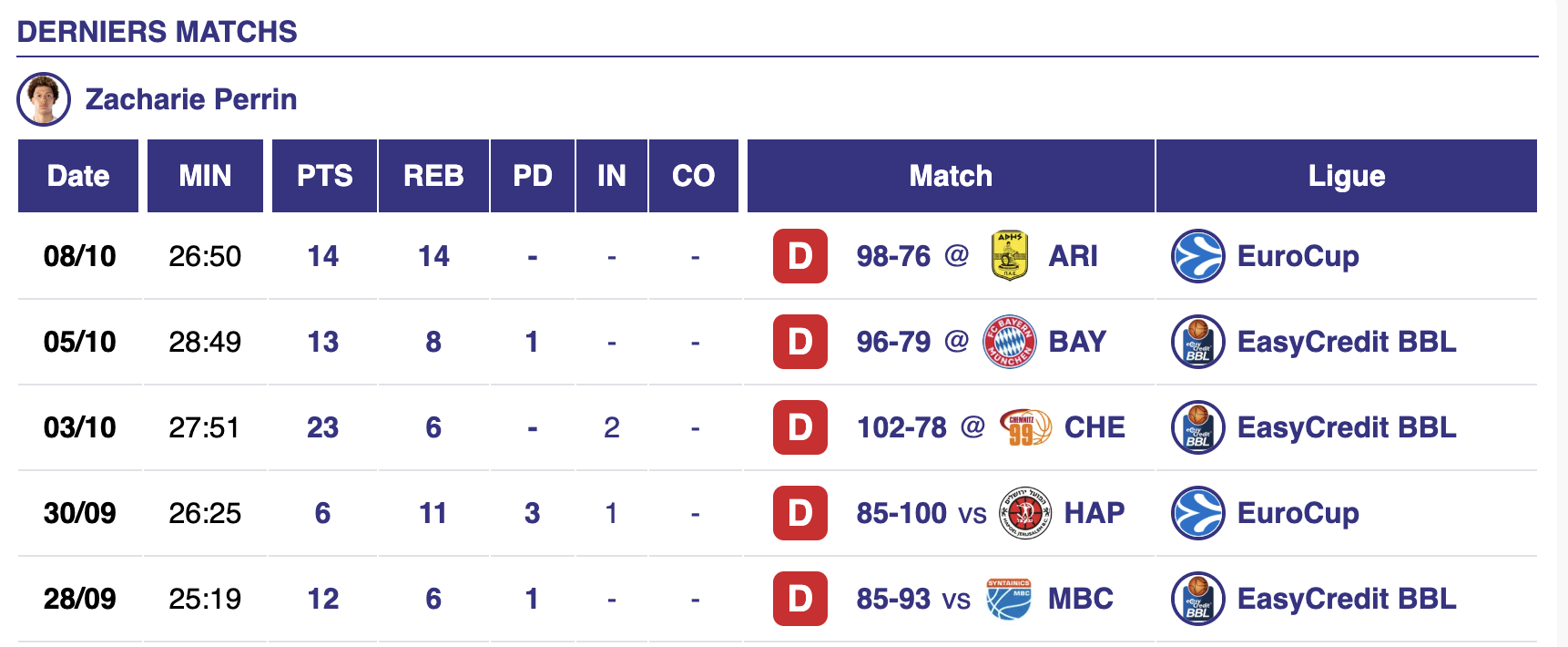Click the Ligue column header
Image resolution: width=1568 pixels, height=647 pixels.
pos(1346,176)
